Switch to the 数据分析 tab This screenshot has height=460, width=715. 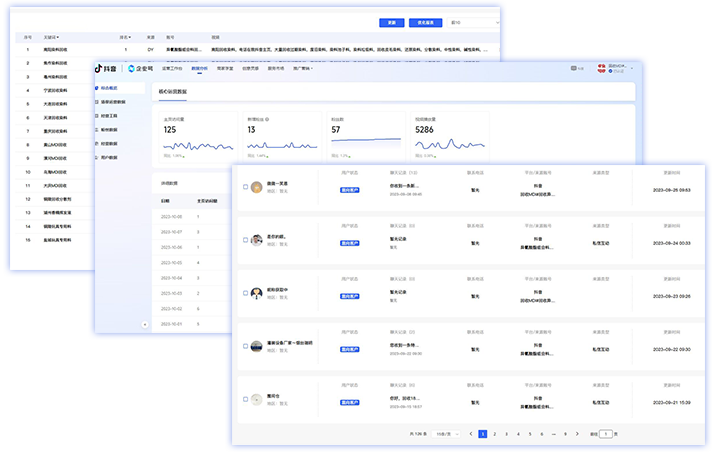[199, 68]
